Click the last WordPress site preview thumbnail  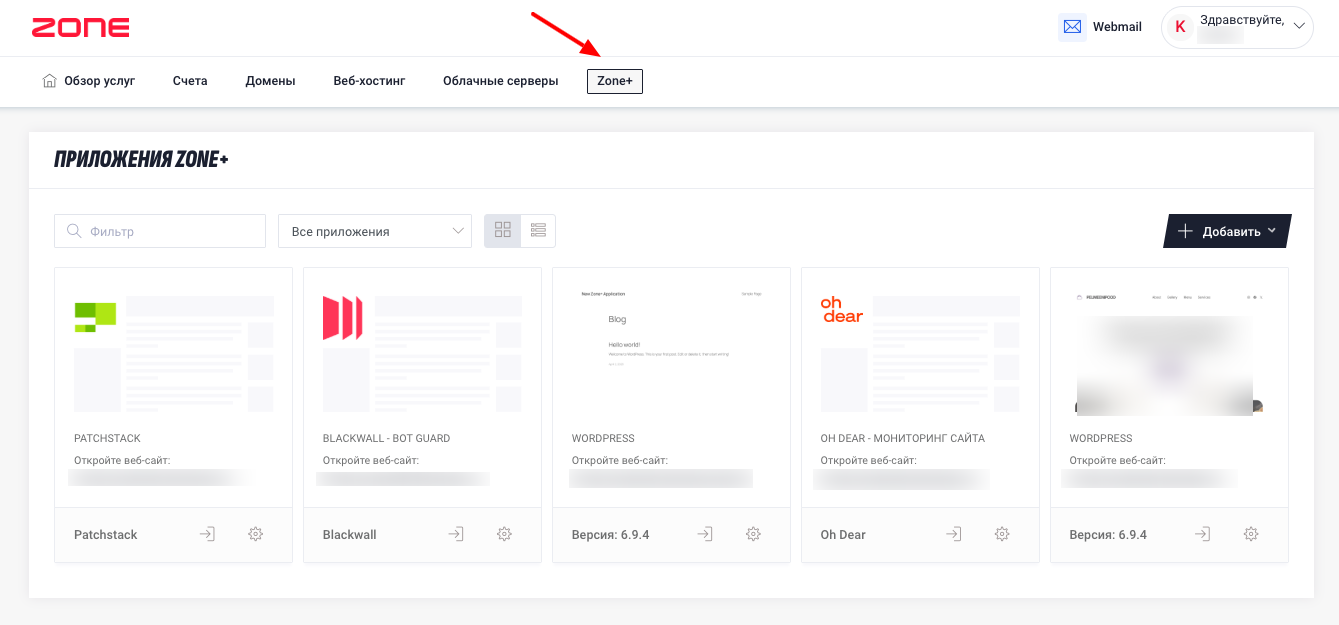(1169, 350)
